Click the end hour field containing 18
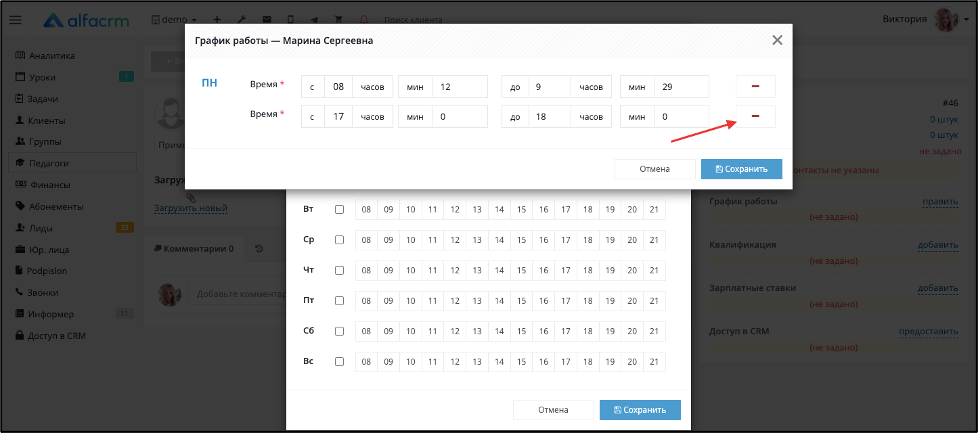The image size is (979, 433). pos(549,117)
